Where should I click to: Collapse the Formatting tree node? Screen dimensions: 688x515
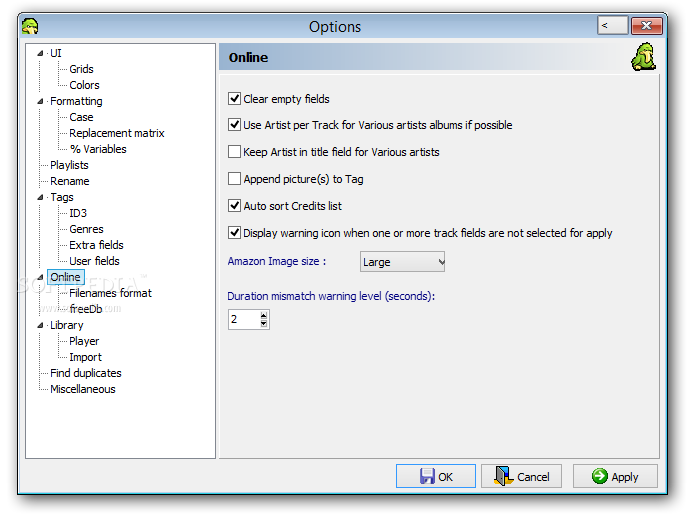point(40,101)
